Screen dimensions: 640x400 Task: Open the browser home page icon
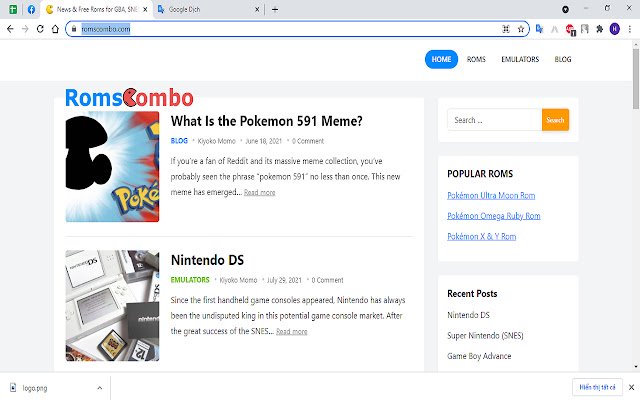point(55,29)
